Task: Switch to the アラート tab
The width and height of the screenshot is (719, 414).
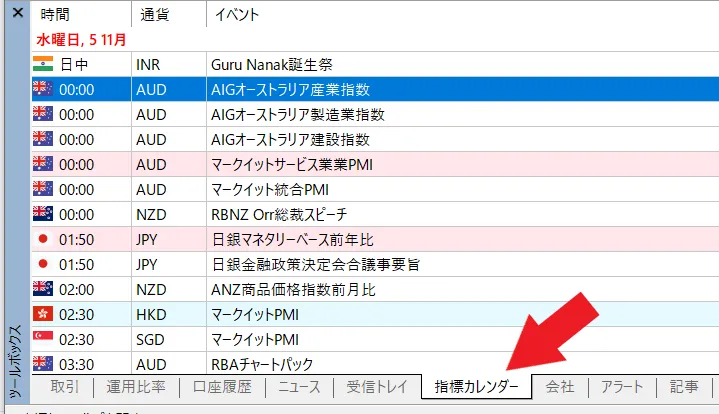Action: 622,387
